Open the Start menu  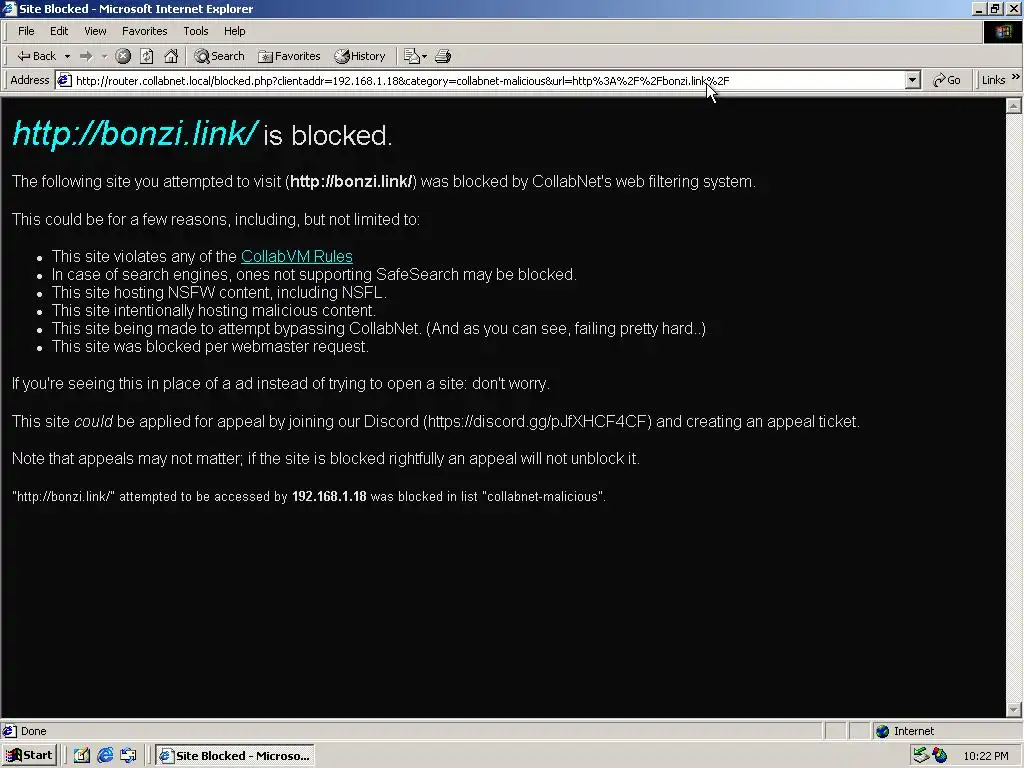tap(29, 756)
